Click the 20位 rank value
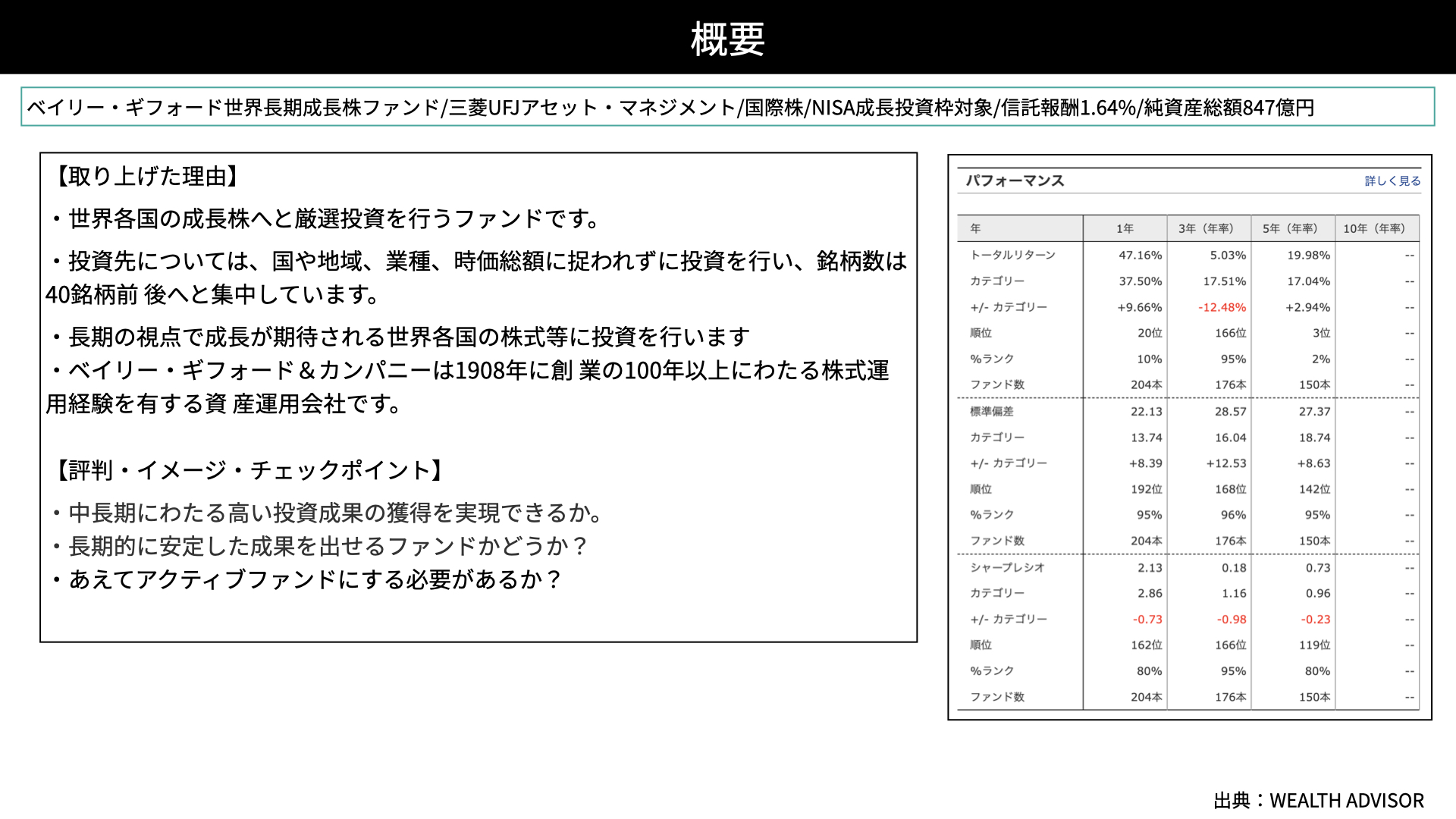Image resolution: width=1456 pixels, height=819 pixels. [x=1150, y=333]
